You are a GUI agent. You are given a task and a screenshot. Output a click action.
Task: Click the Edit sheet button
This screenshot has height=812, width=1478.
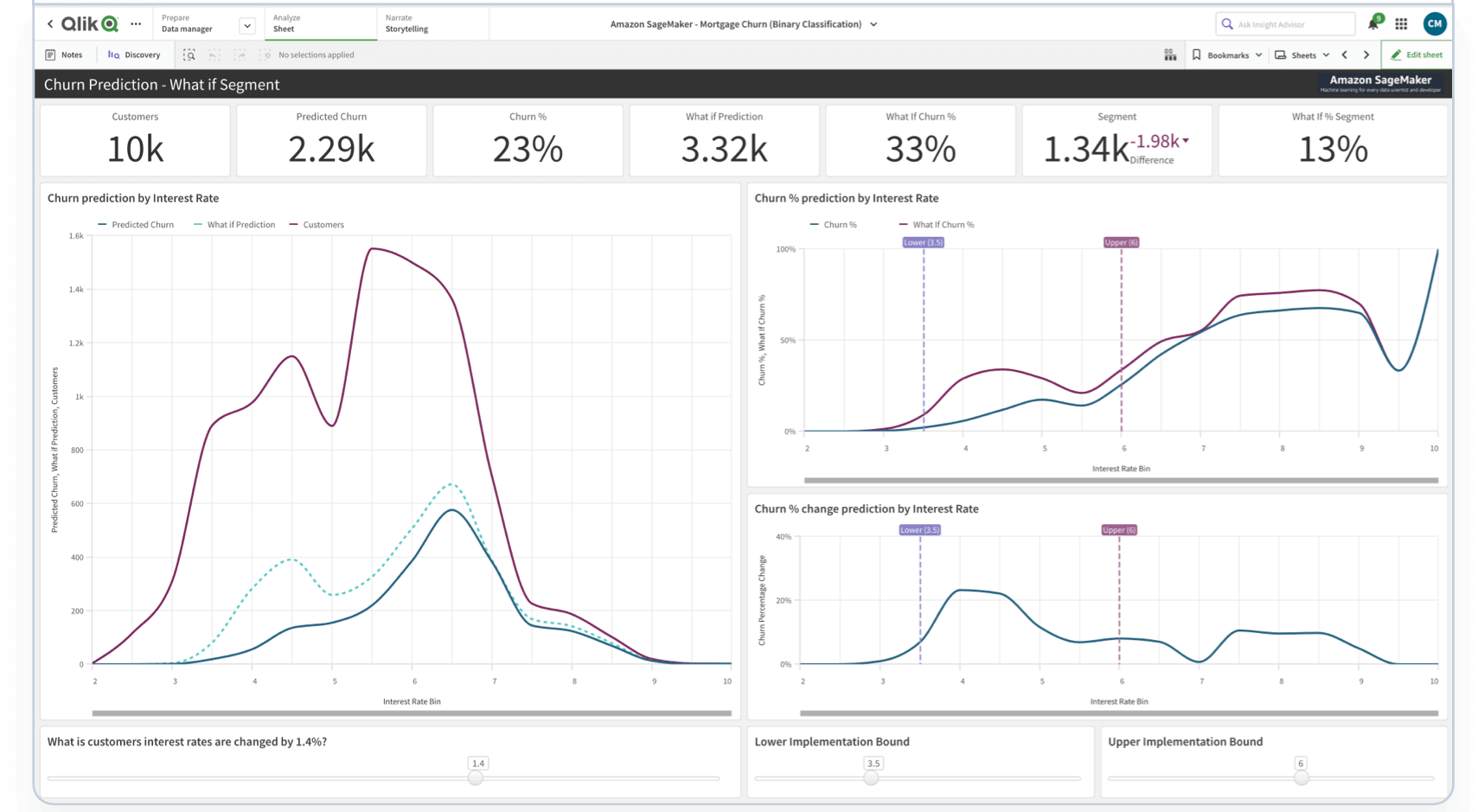[1417, 54]
